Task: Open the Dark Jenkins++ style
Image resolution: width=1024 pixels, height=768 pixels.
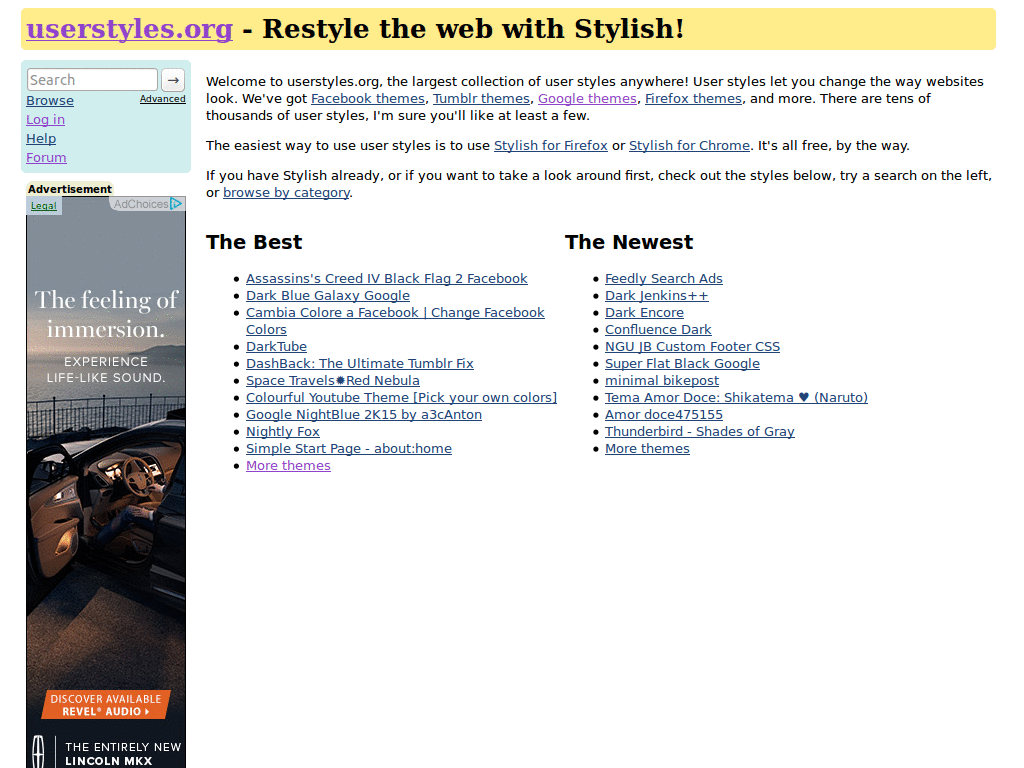Action: 656,296
